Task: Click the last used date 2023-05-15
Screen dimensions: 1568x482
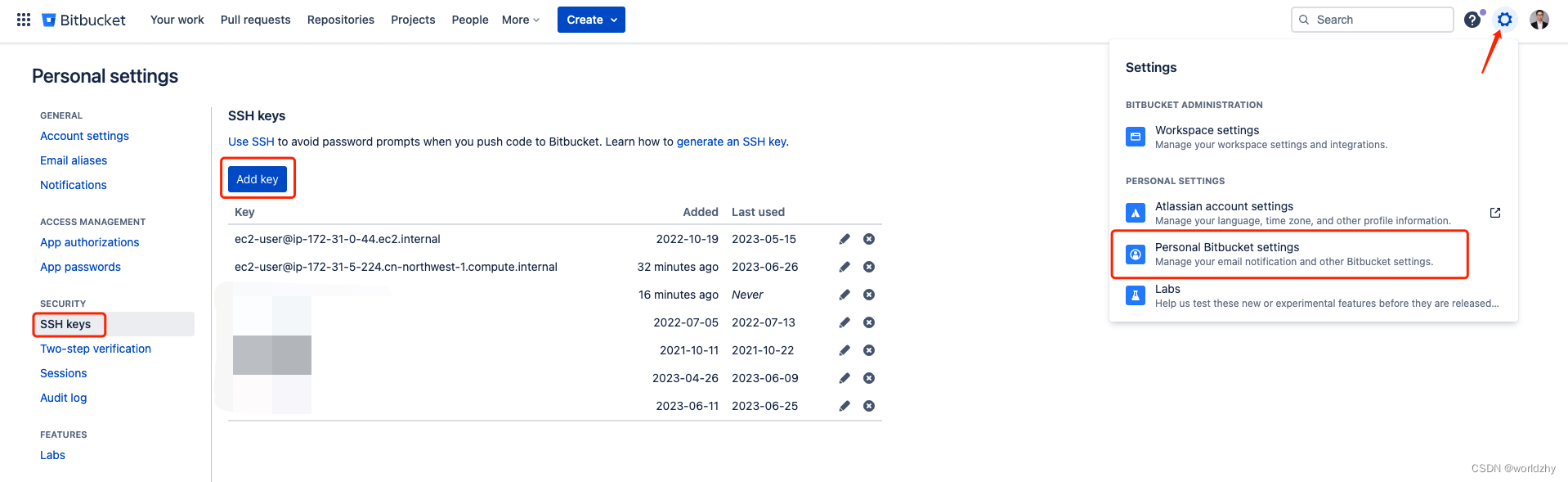Action: coord(764,239)
